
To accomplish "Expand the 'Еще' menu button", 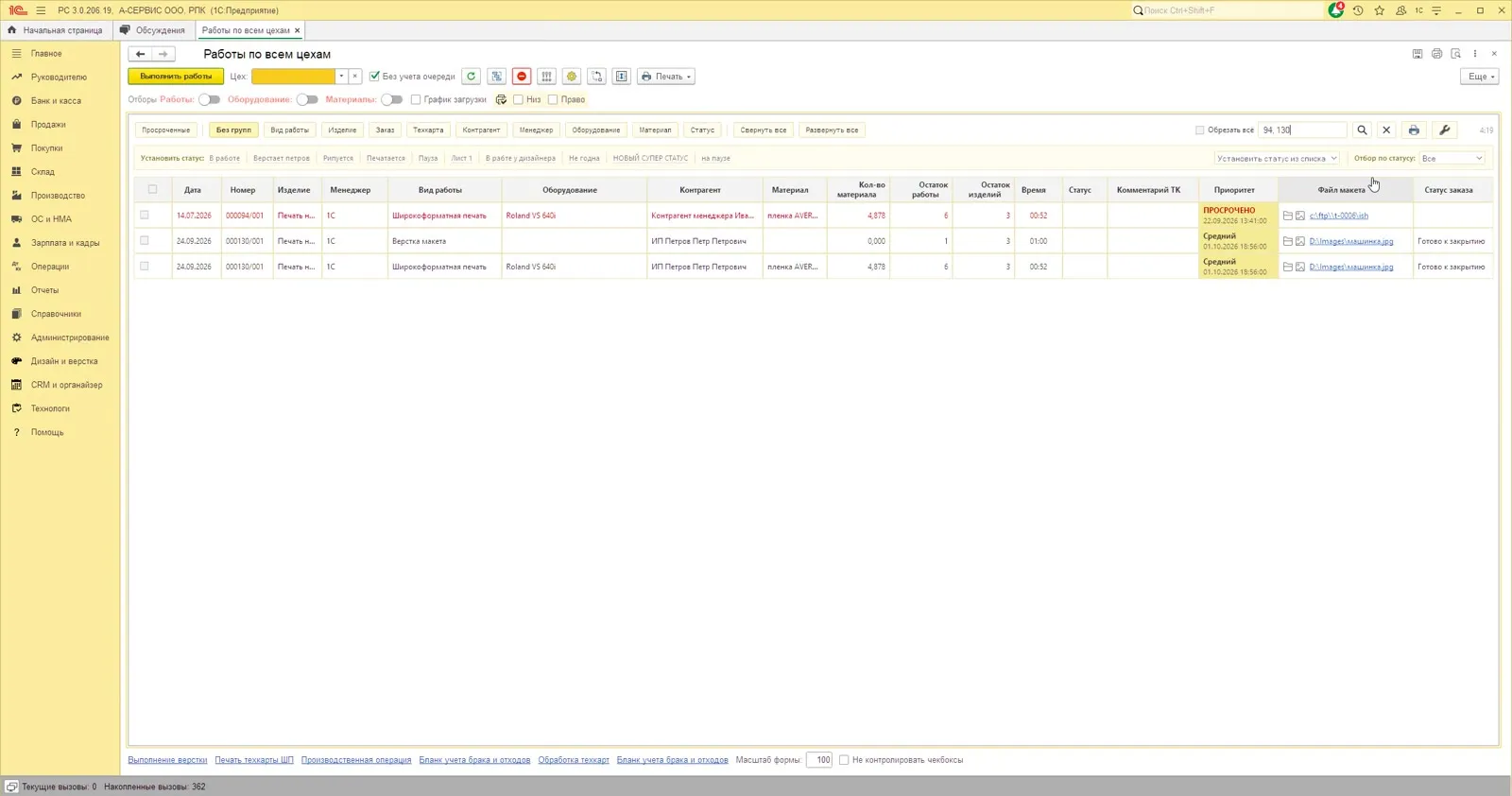I will (x=1480, y=77).
